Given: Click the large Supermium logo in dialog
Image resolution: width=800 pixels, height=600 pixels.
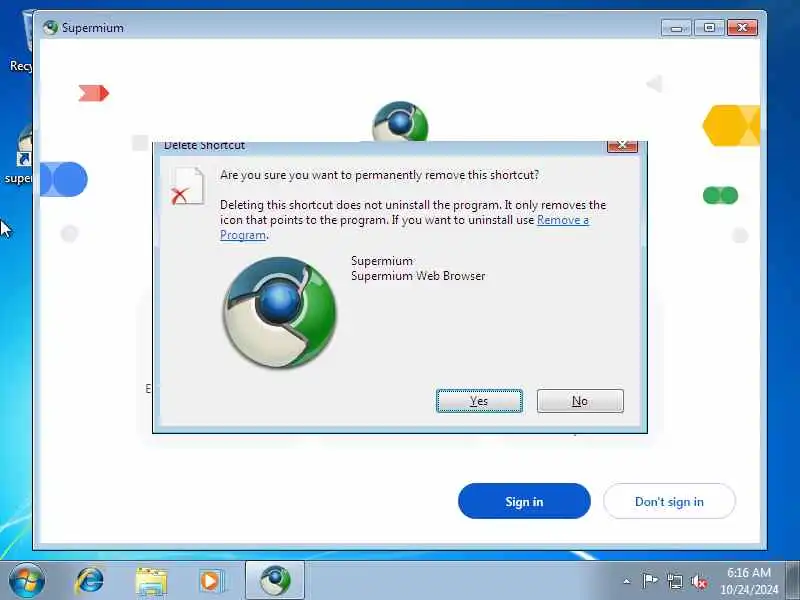Looking at the screenshot, I should (280, 312).
